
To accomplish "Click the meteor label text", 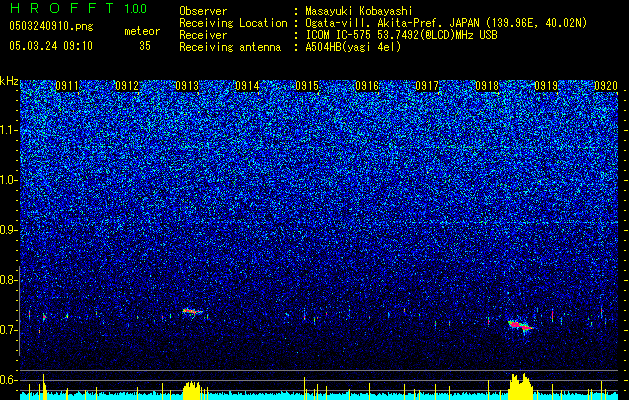I will tap(142, 31).
